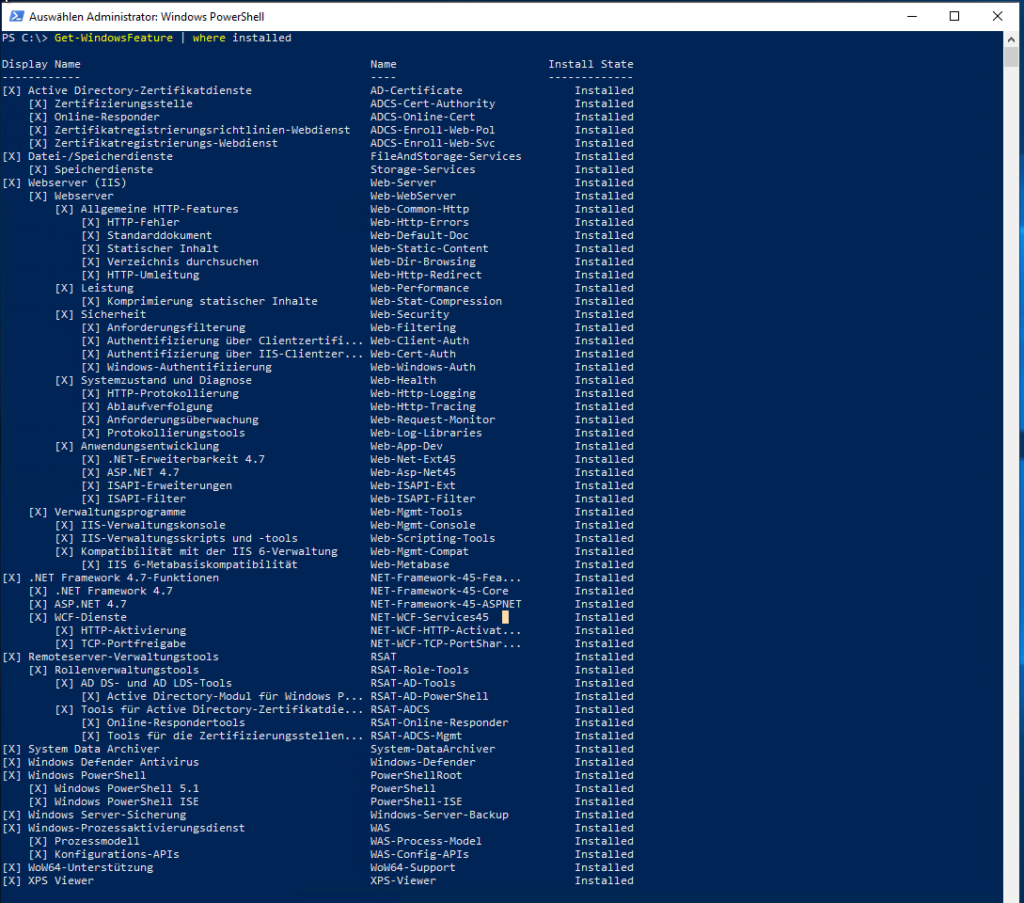The width and height of the screenshot is (1024, 903).
Task: Click 'Web-Http-Errors' name
Action: pos(419,222)
